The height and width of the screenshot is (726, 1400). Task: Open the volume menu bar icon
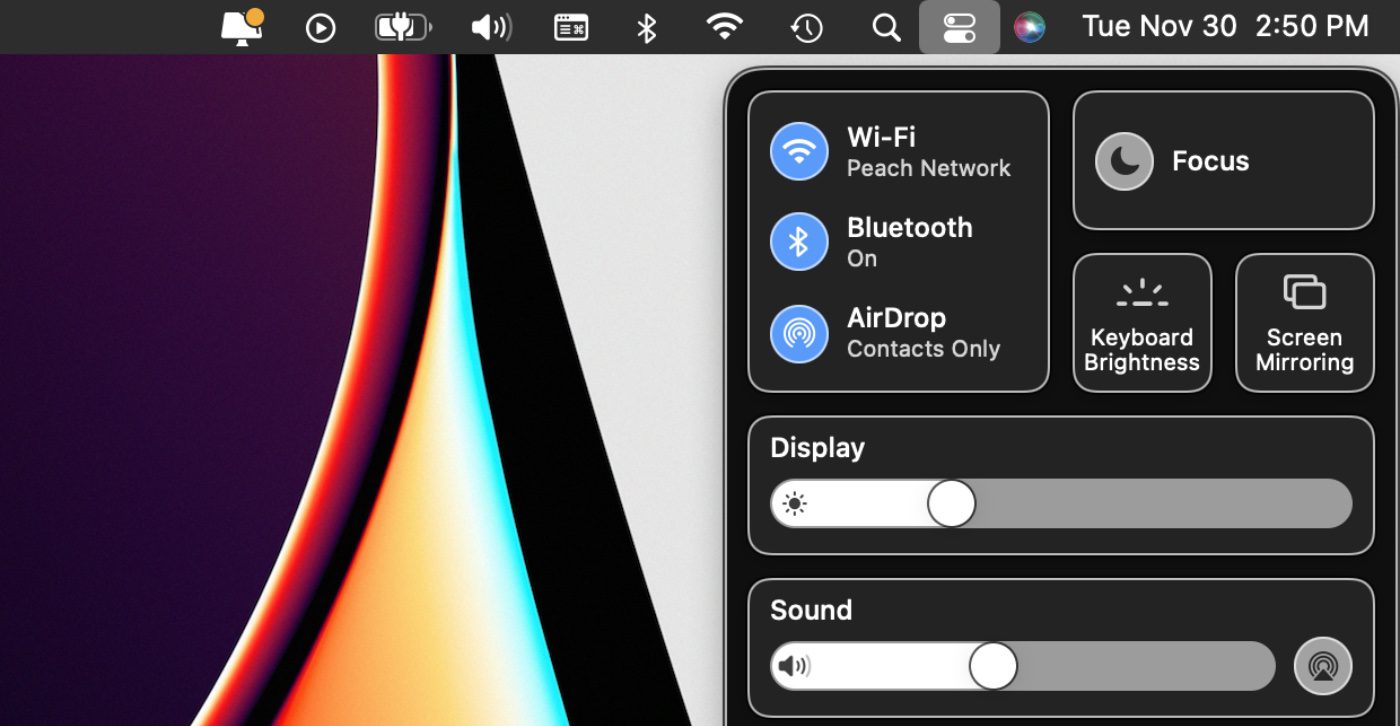click(x=491, y=27)
